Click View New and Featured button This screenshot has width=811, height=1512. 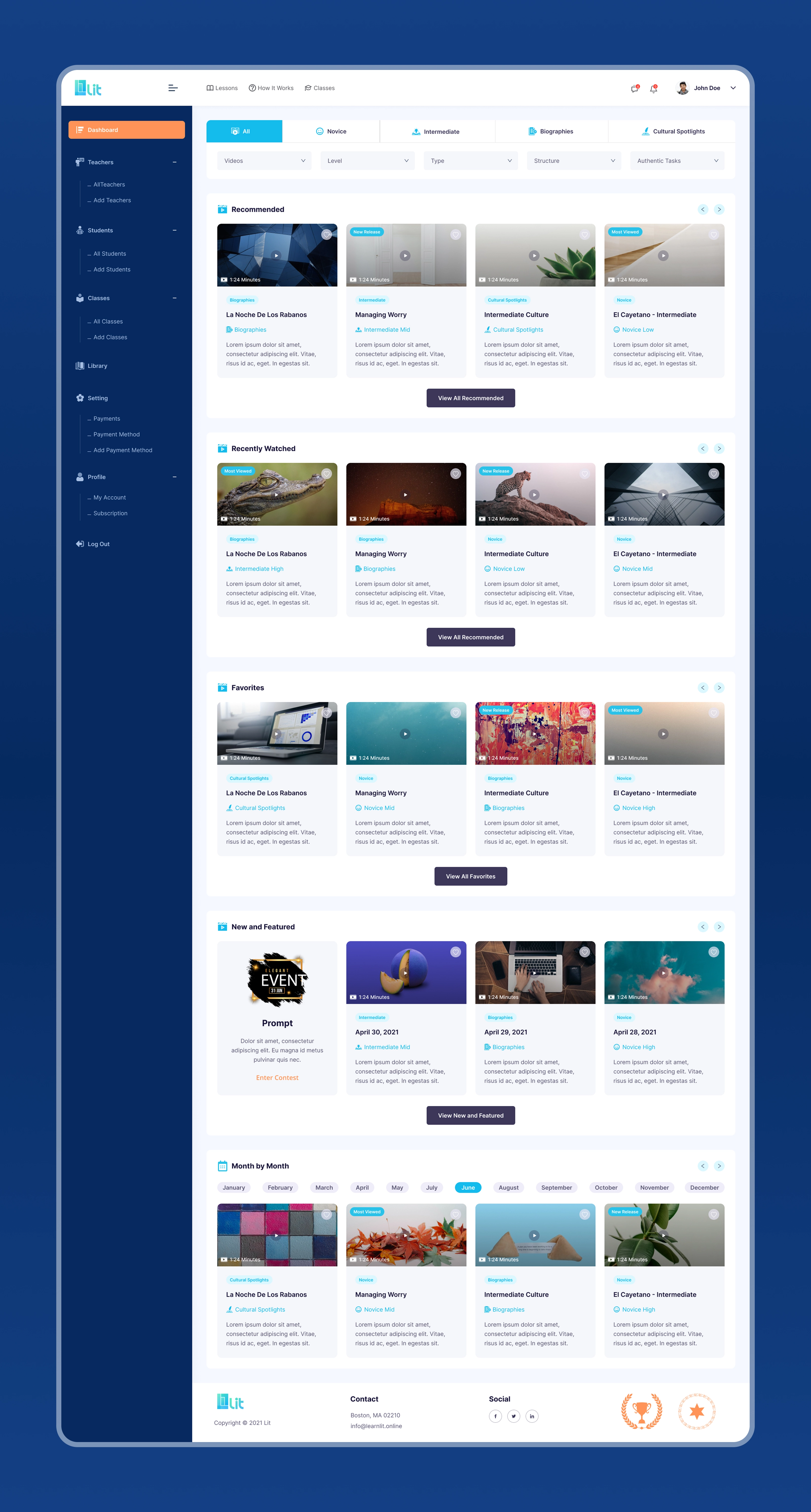[x=471, y=1115]
